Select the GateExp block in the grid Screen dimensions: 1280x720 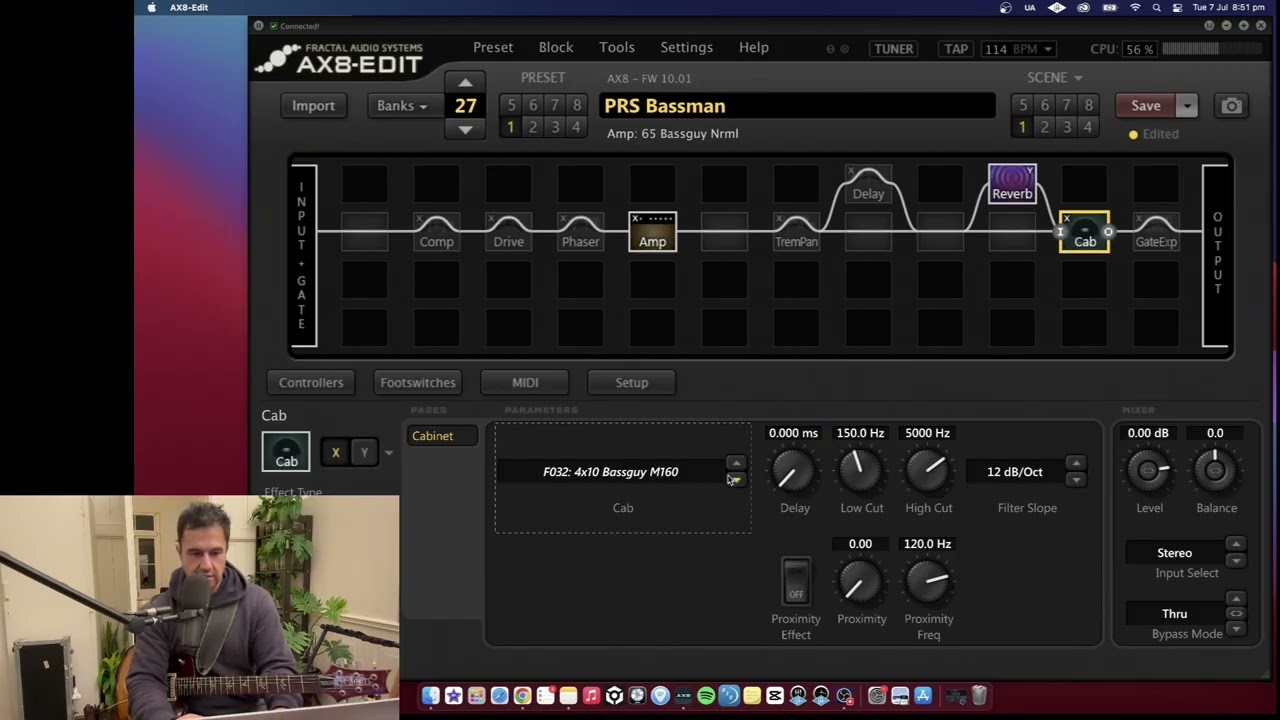pyautogui.click(x=1156, y=231)
